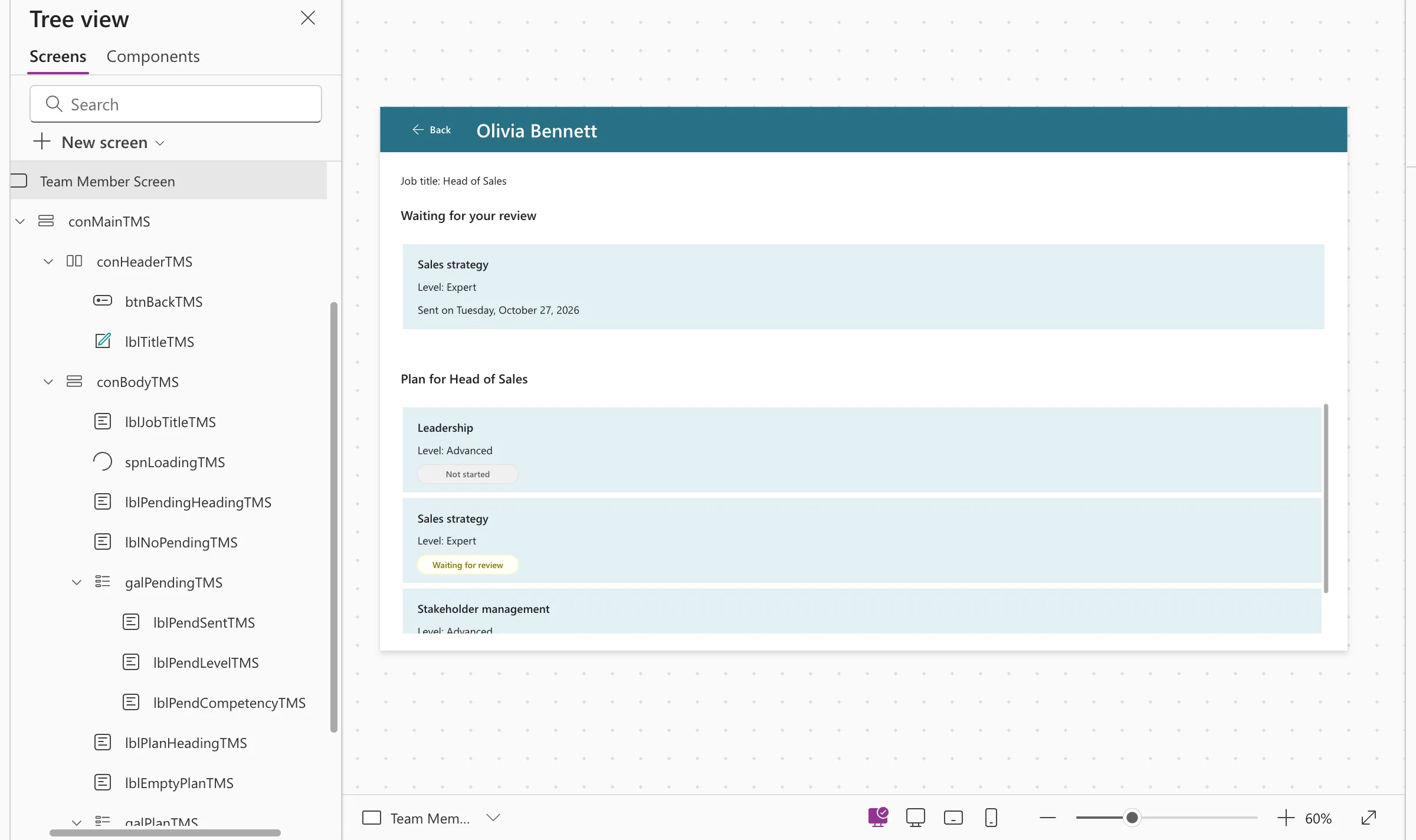Click the Not started status badge
The width and height of the screenshot is (1416, 840).
[x=467, y=474]
